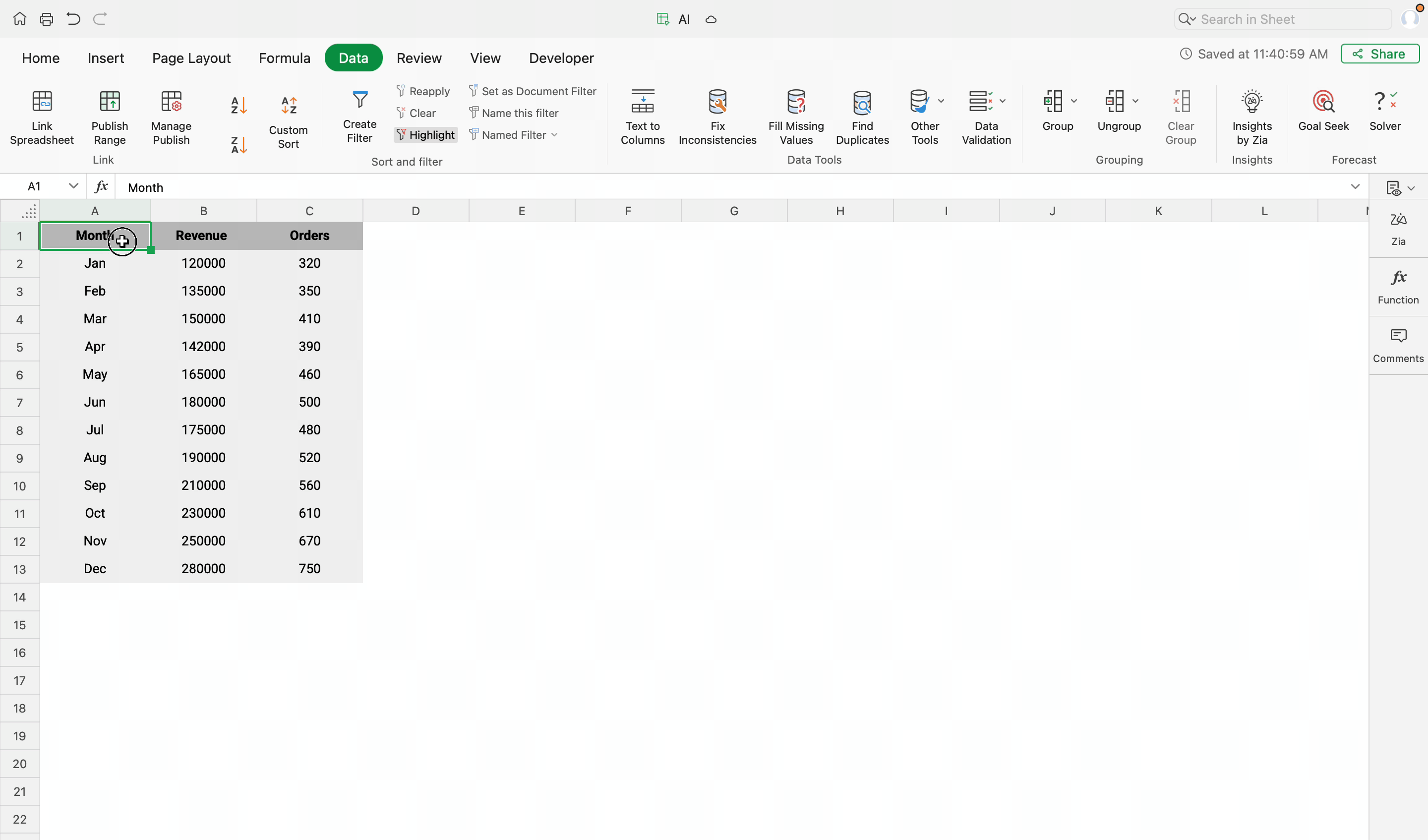
Task: Click the Share button
Action: coord(1379,54)
